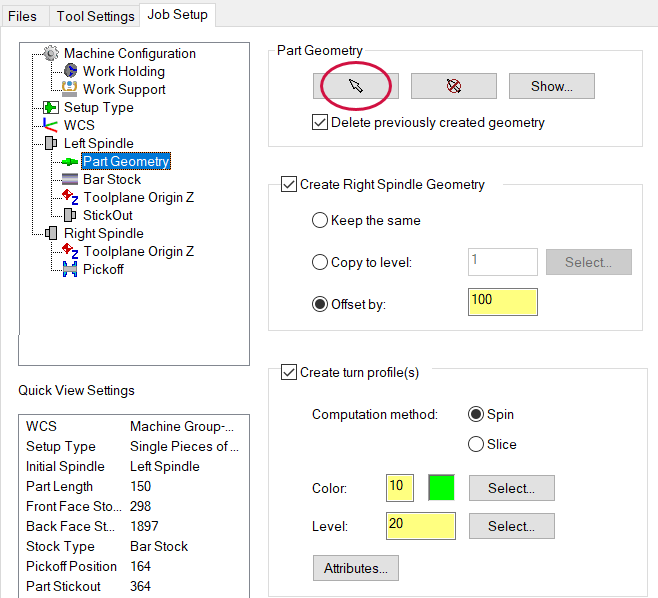658x598 pixels.
Task: Click the green color swatch
Action: click(x=441, y=488)
